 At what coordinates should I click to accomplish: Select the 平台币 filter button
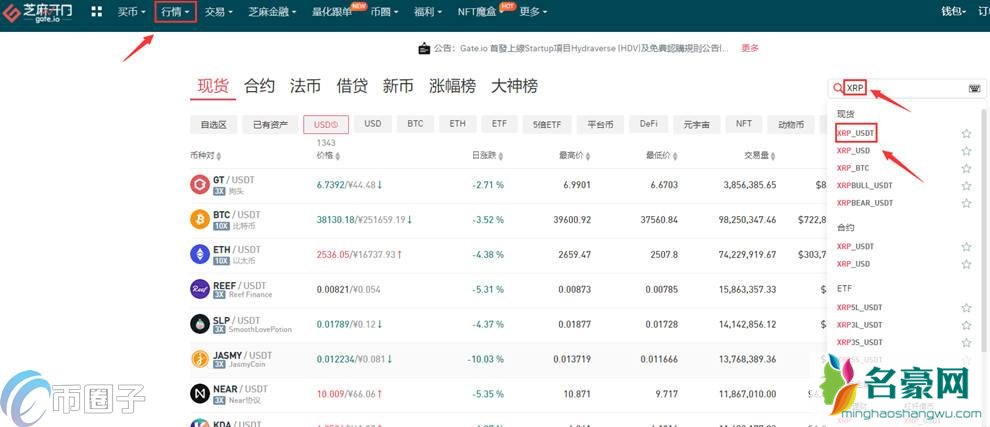click(x=600, y=124)
